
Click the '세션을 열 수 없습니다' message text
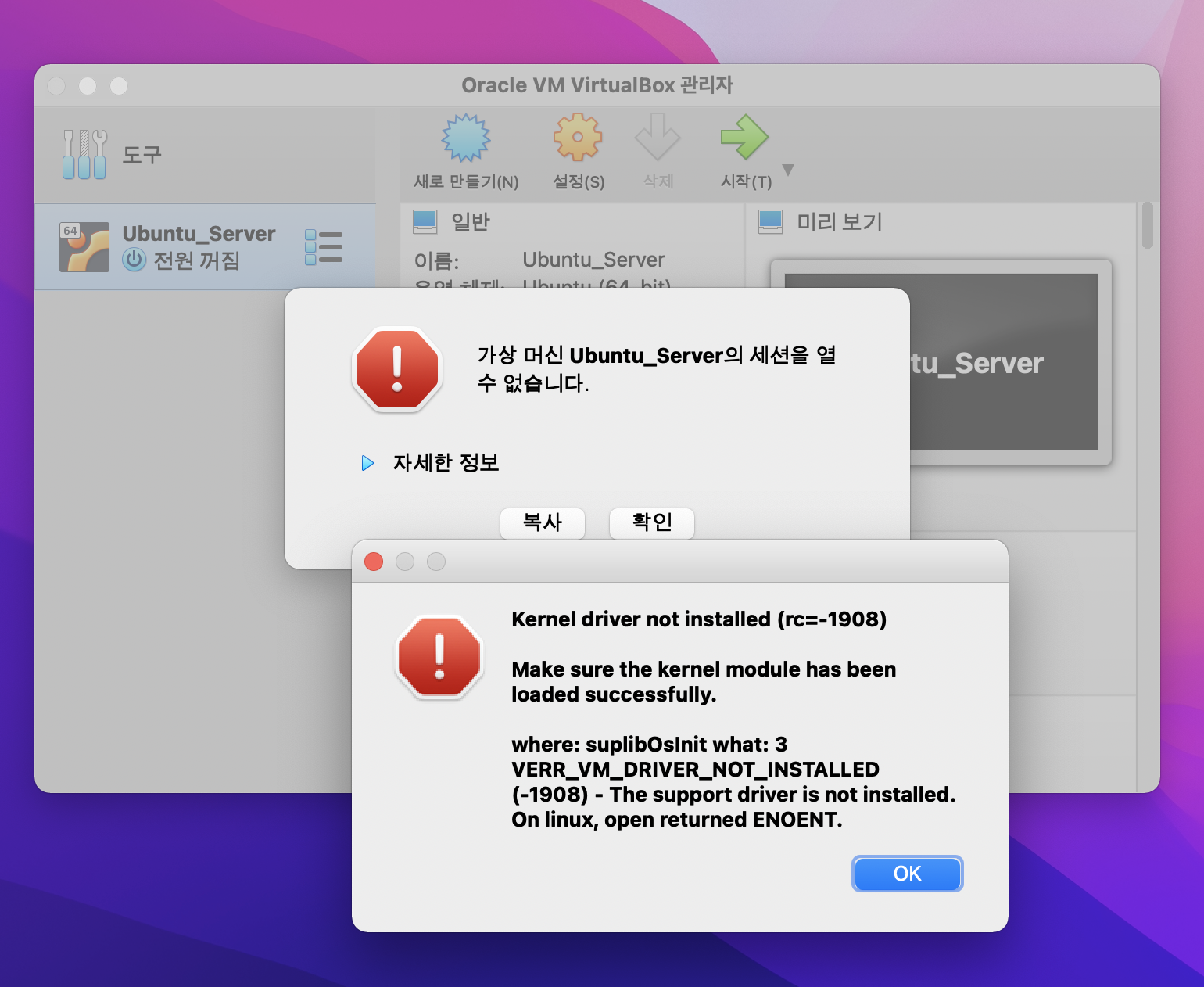coord(657,369)
